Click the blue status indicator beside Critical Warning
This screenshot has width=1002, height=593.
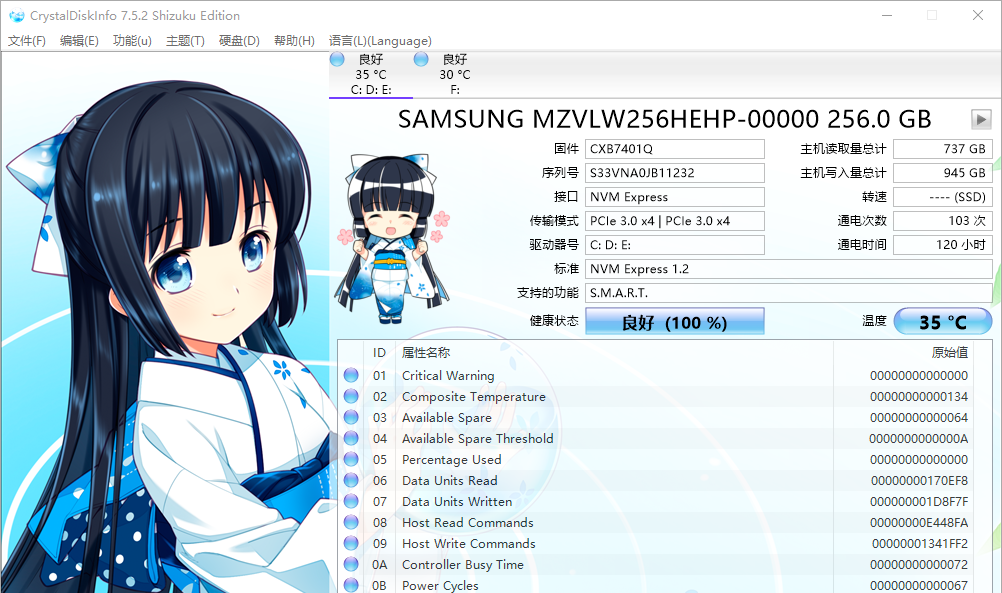coord(350,375)
